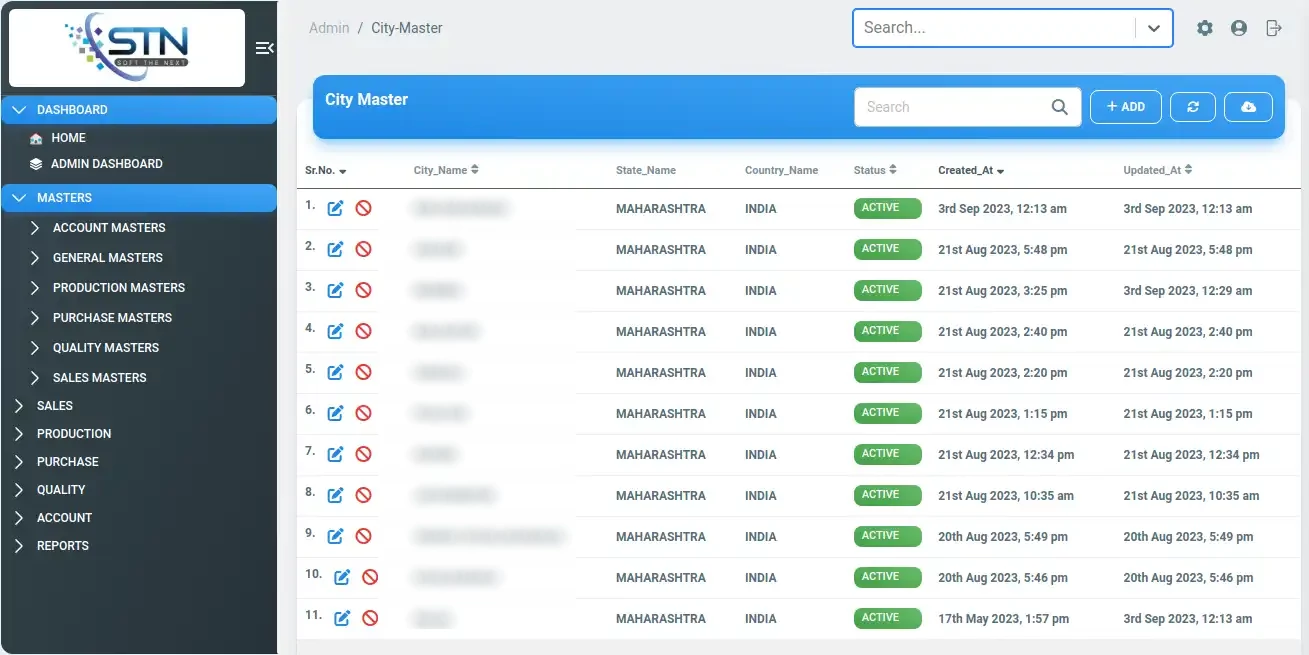1309x655 pixels.
Task: Click the cloud download export icon
Action: pyautogui.click(x=1248, y=107)
